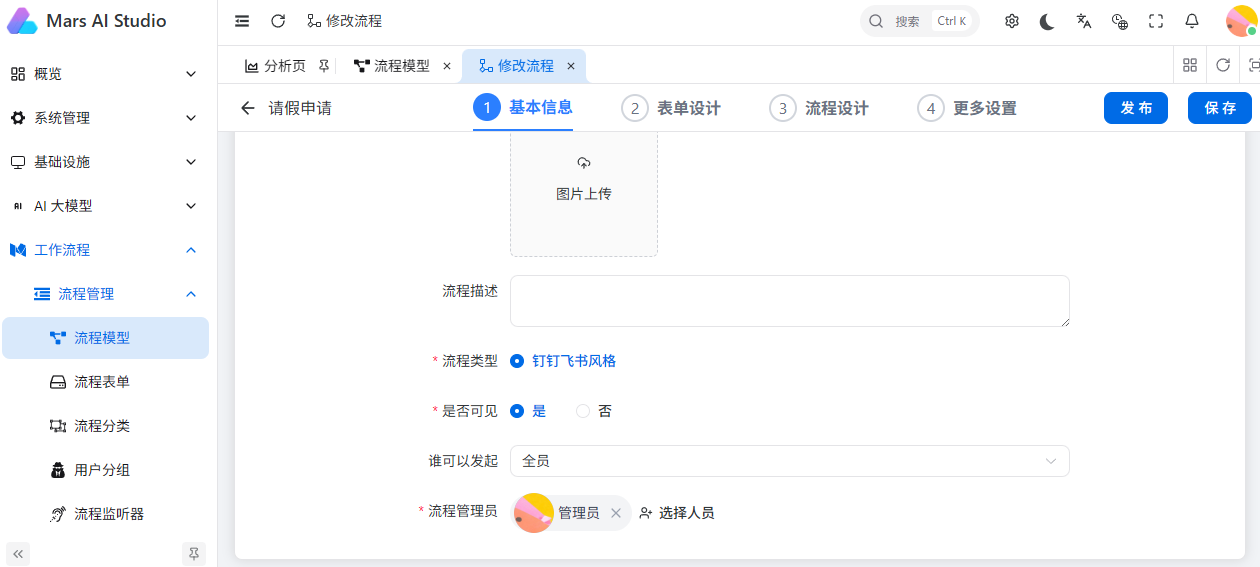Click the globe timezone icon
Image resolution: width=1260 pixels, height=567 pixels.
point(1120,21)
